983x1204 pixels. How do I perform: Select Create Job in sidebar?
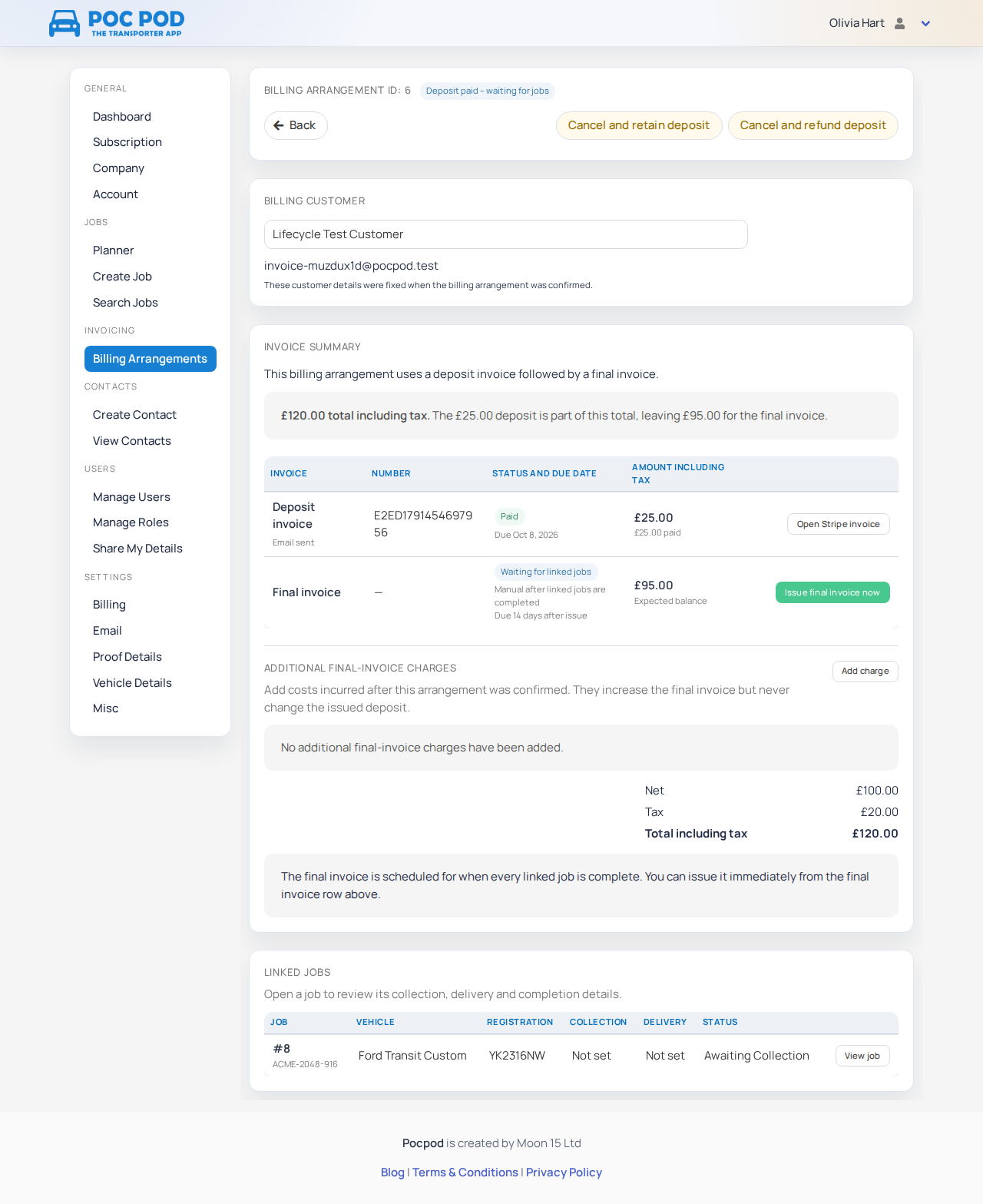(122, 277)
